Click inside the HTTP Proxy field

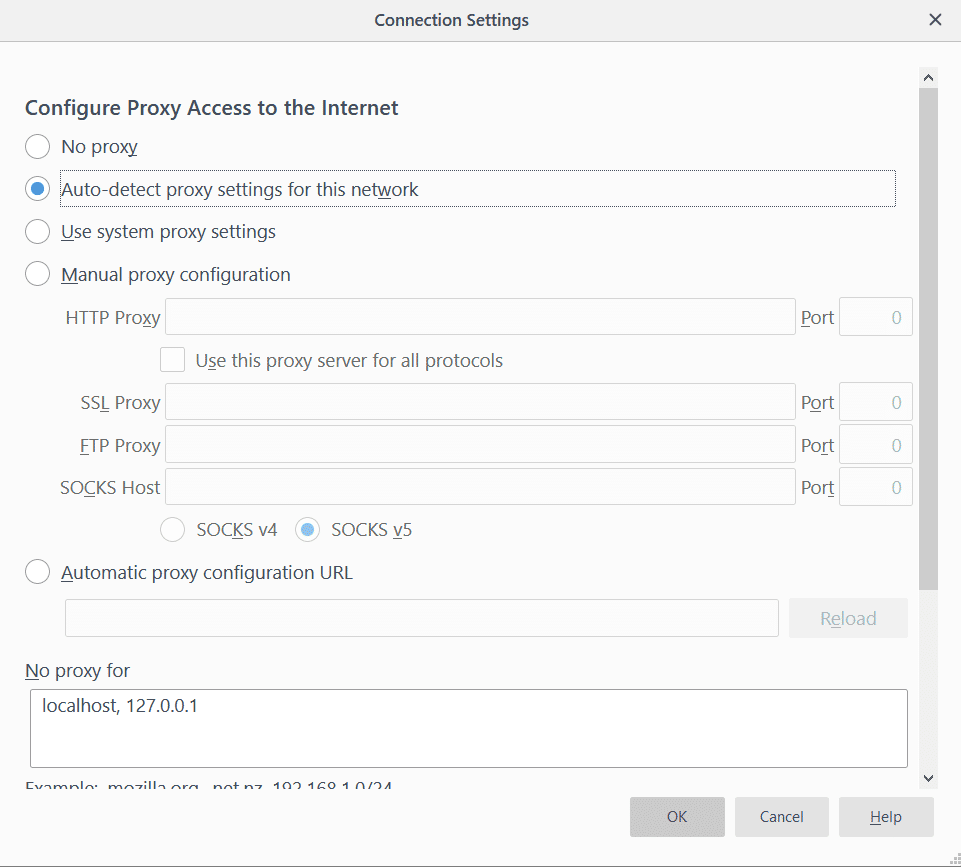click(x=480, y=316)
